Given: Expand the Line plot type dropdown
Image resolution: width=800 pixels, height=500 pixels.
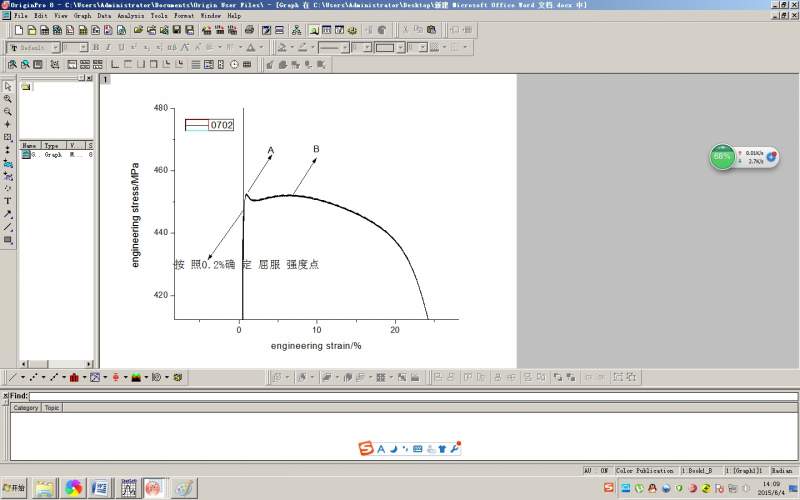Looking at the screenshot, I should point(22,378).
